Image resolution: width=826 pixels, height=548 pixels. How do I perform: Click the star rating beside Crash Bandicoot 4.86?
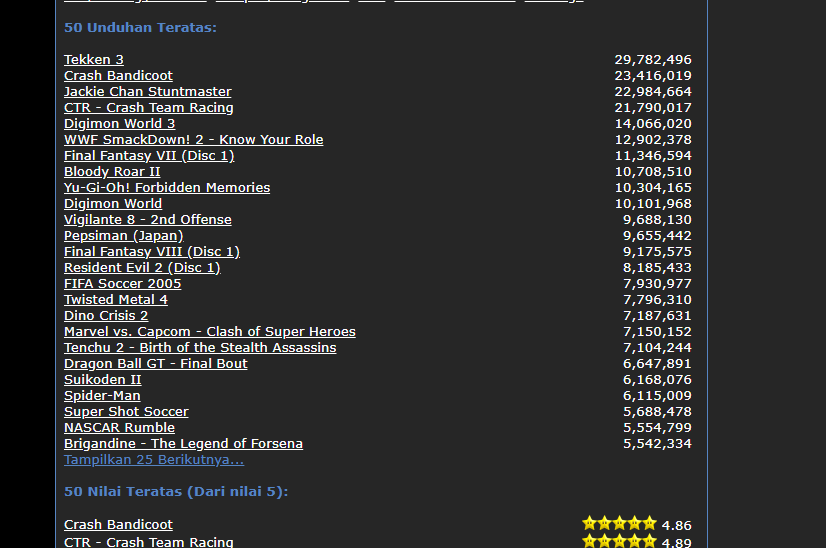(620, 523)
